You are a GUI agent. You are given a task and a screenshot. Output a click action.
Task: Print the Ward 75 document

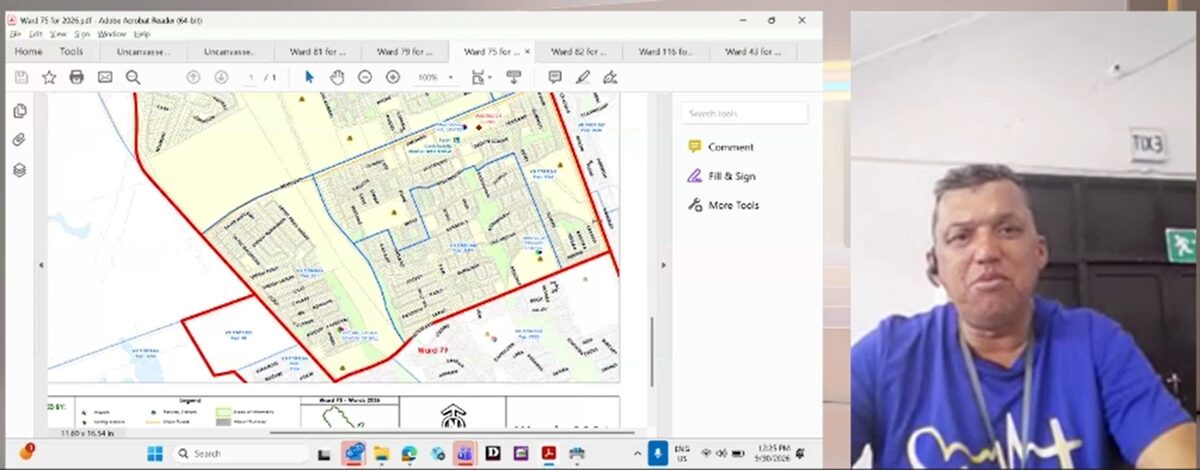(76, 77)
